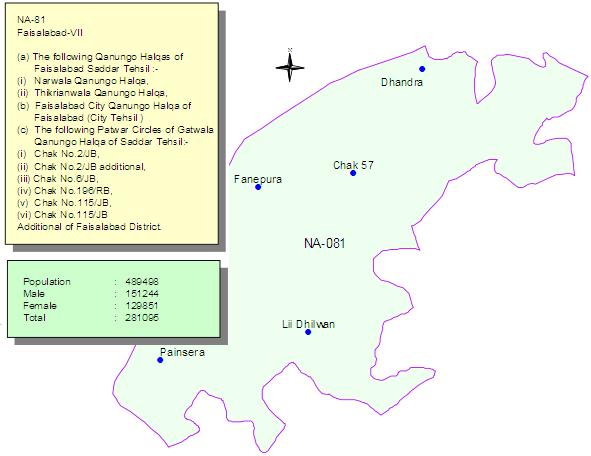591x456 pixels.
Task: Click the Painsera text label
Action: pyautogui.click(x=182, y=352)
